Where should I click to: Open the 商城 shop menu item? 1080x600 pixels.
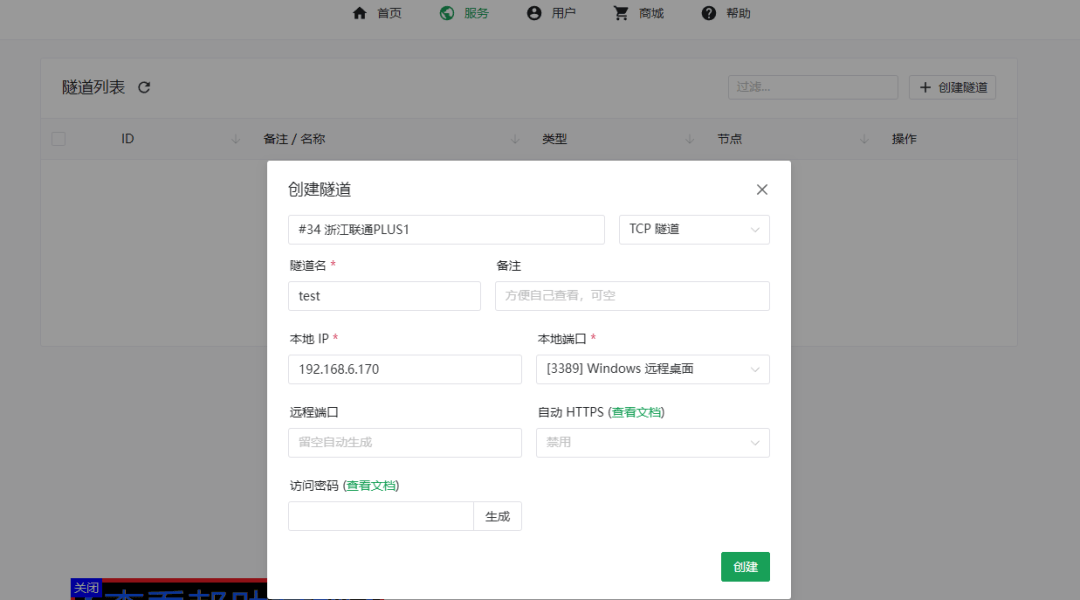pyautogui.click(x=638, y=13)
